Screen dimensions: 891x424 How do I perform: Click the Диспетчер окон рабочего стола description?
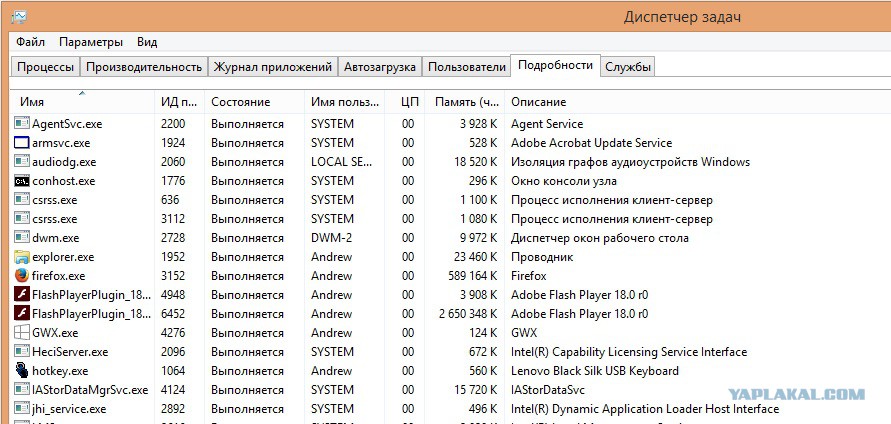pos(599,238)
